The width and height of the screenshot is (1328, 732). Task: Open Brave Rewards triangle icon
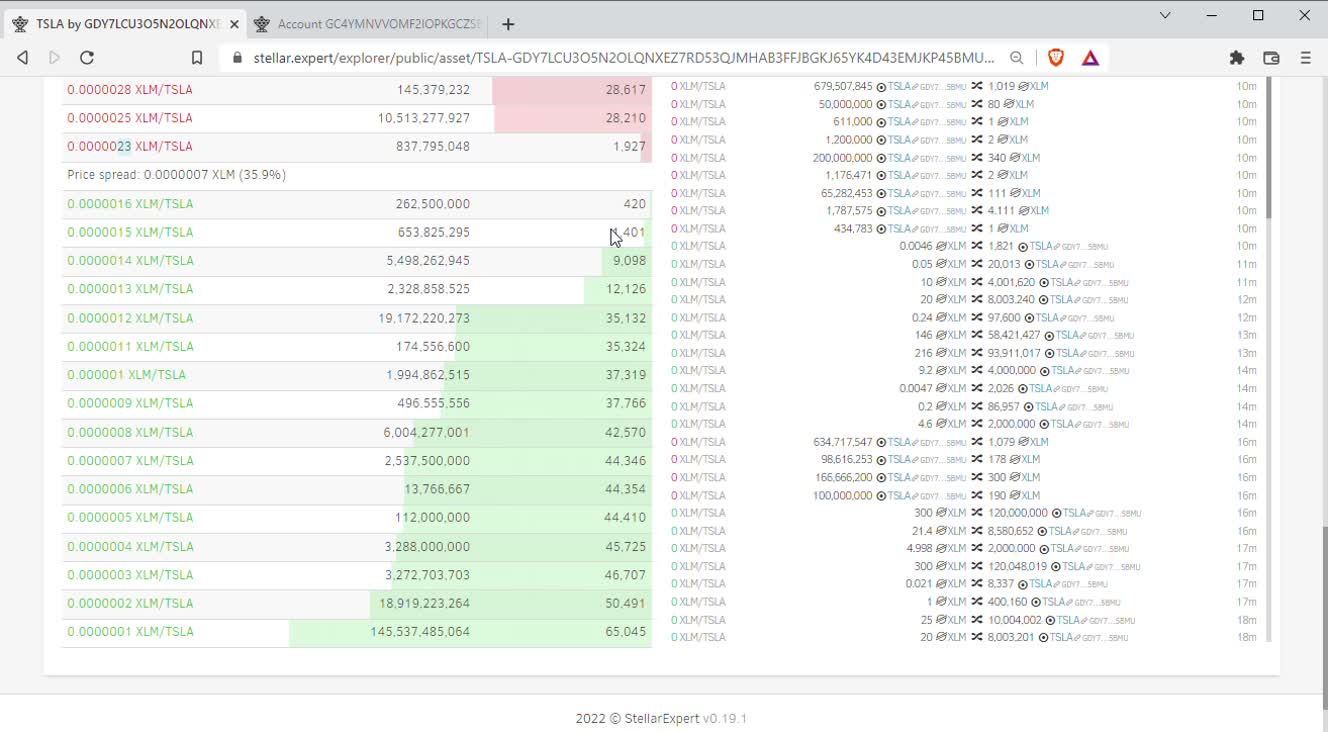[x=1090, y=58]
